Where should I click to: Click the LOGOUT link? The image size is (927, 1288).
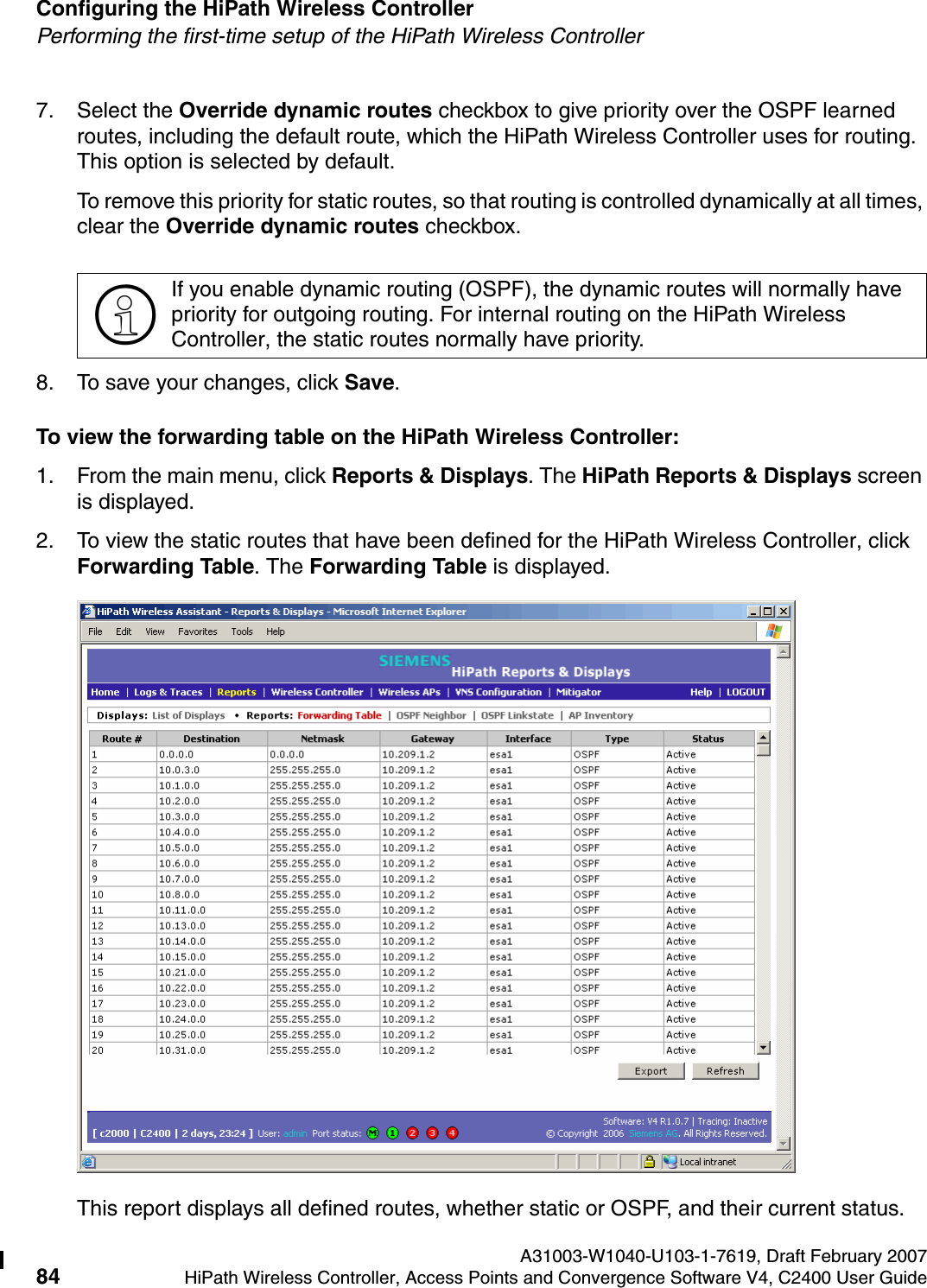coord(745,692)
